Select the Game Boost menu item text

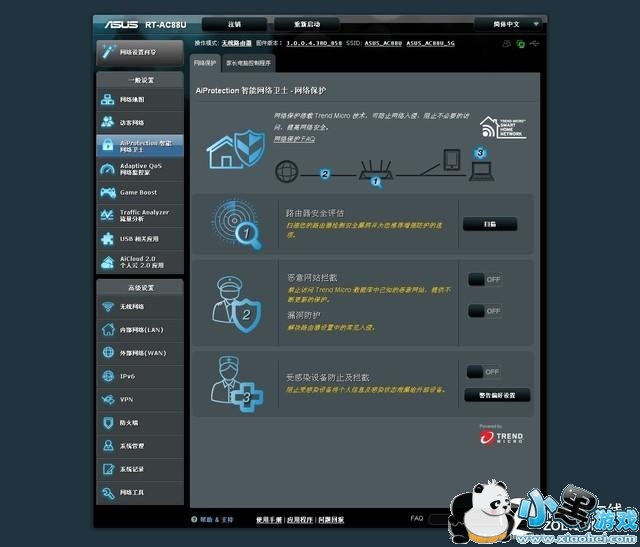[x=138, y=192]
